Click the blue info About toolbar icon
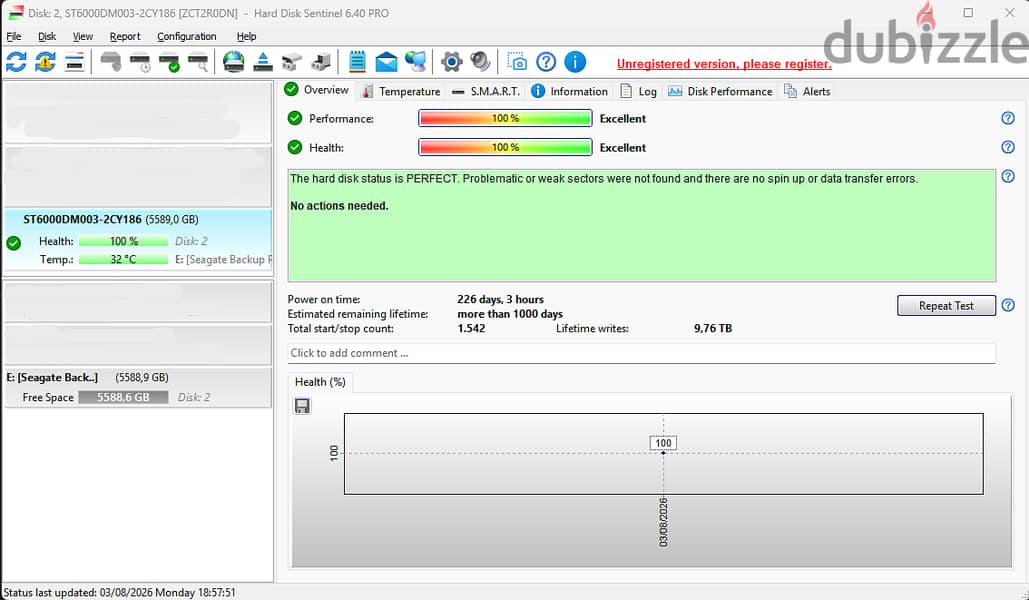This screenshot has width=1029, height=600. click(575, 62)
